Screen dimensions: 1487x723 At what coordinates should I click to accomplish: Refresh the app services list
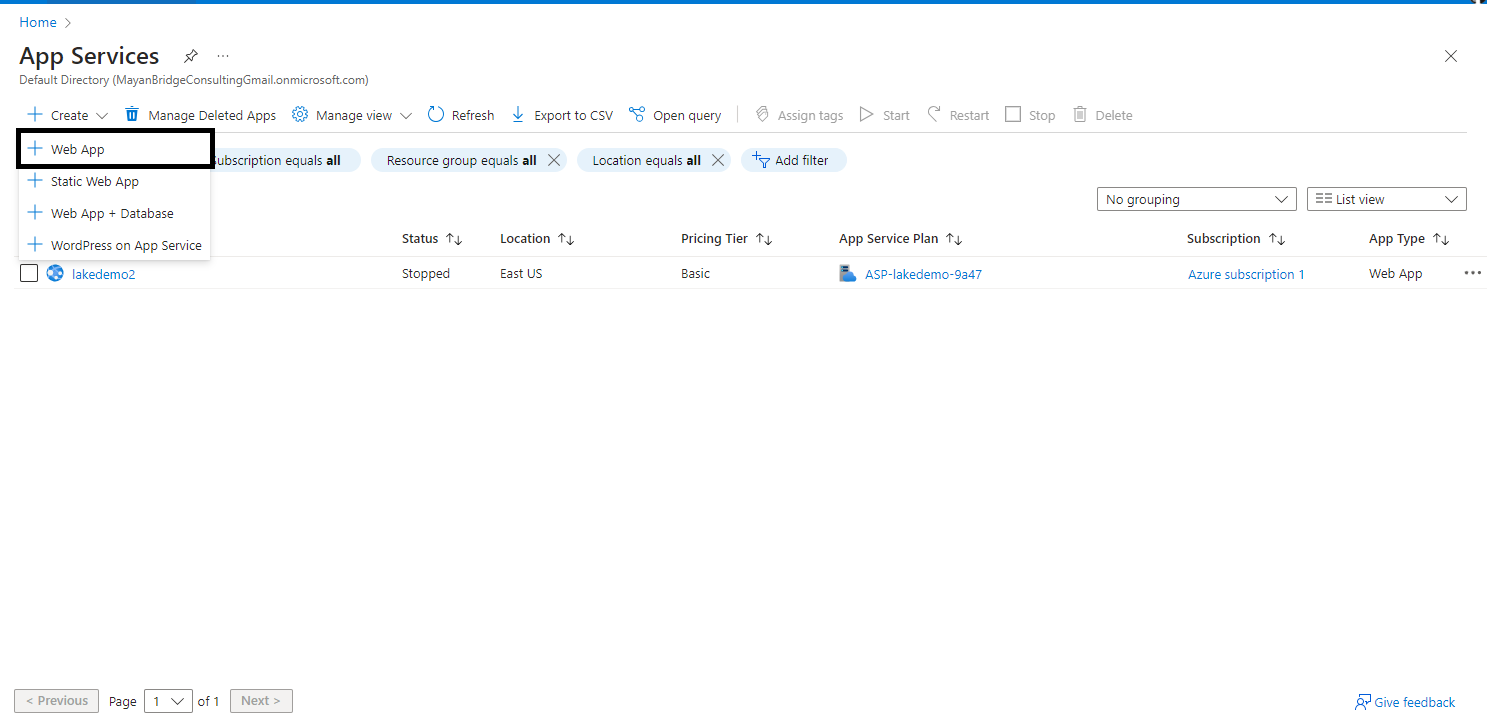coord(461,115)
